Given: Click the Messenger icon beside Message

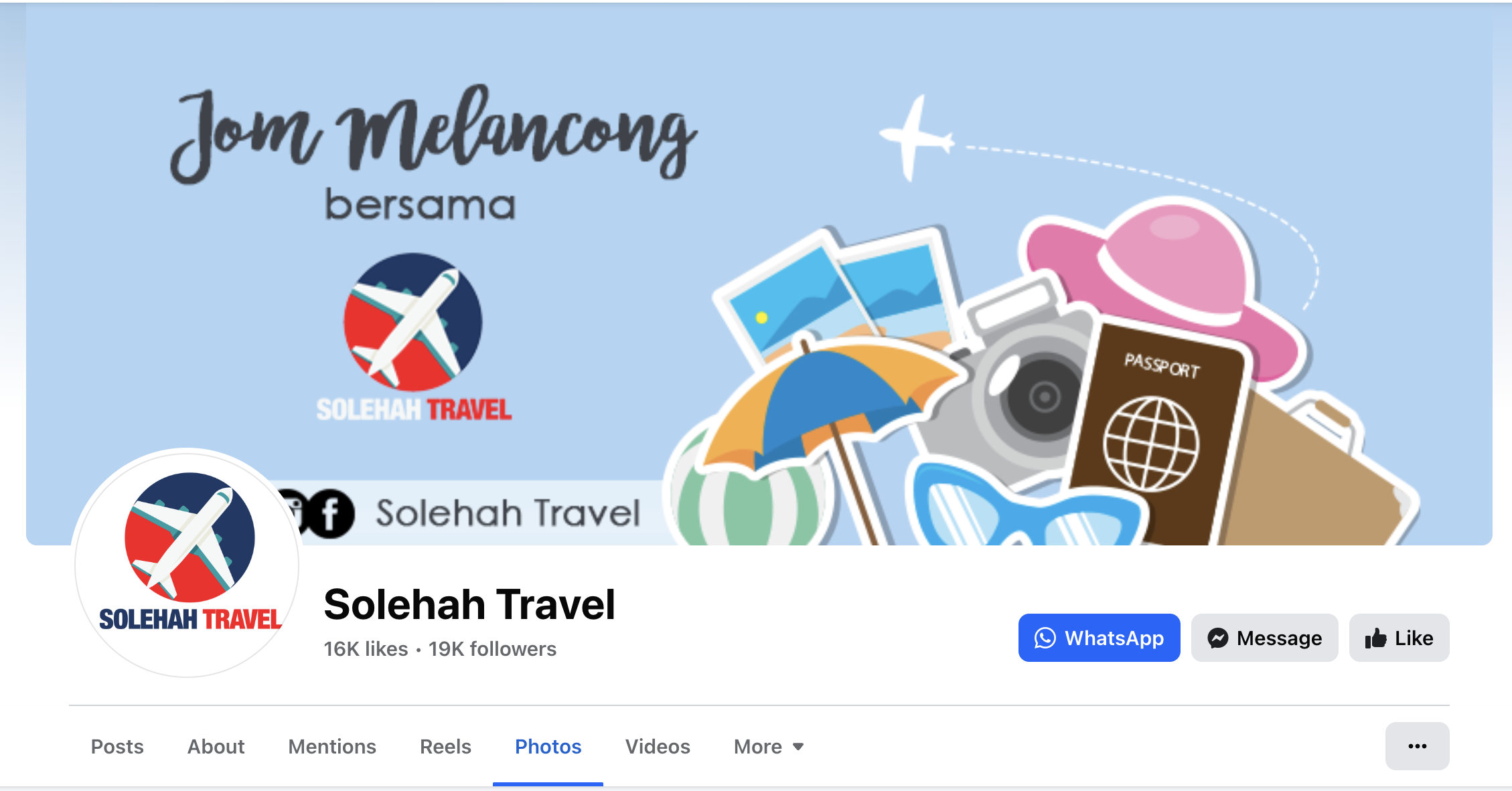Looking at the screenshot, I should tap(1217, 638).
